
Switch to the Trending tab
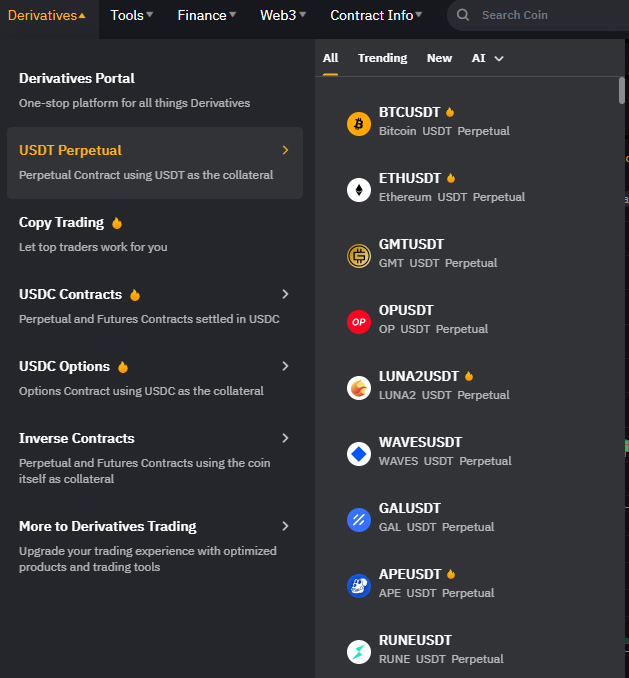382,58
